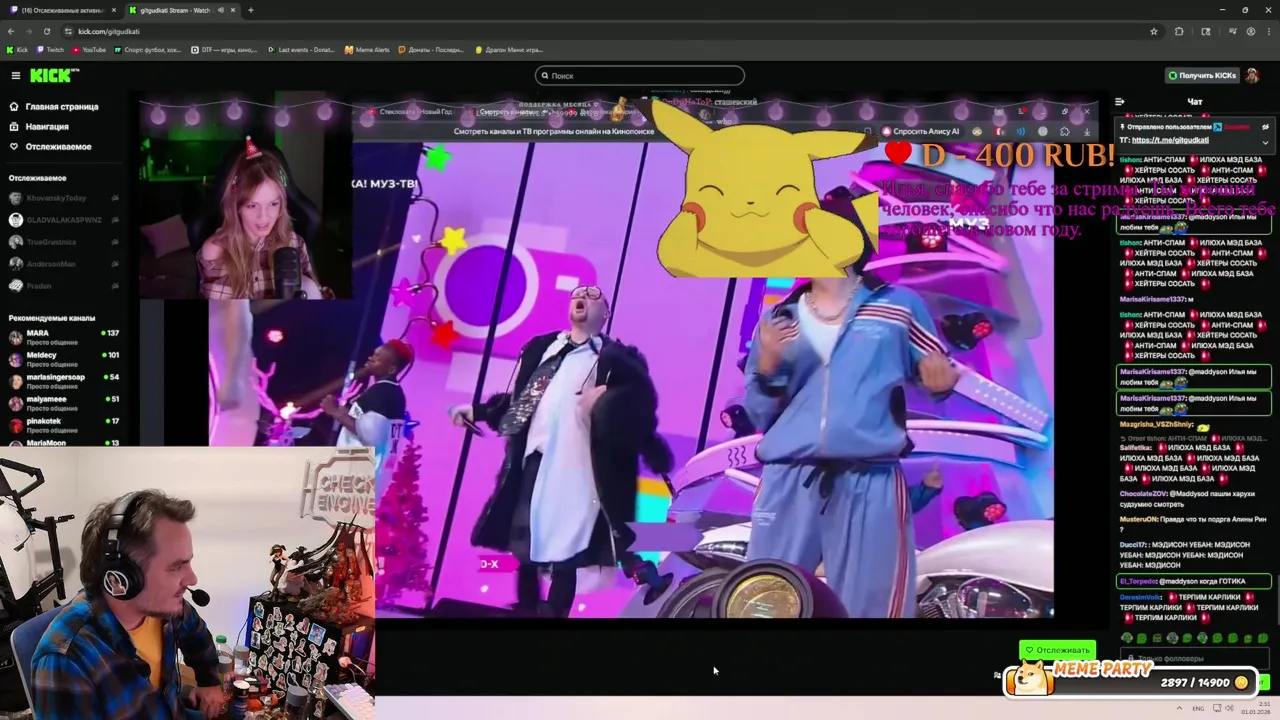Focus the Поиск search field
The height and width of the screenshot is (720, 1280).
(x=640, y=75)
